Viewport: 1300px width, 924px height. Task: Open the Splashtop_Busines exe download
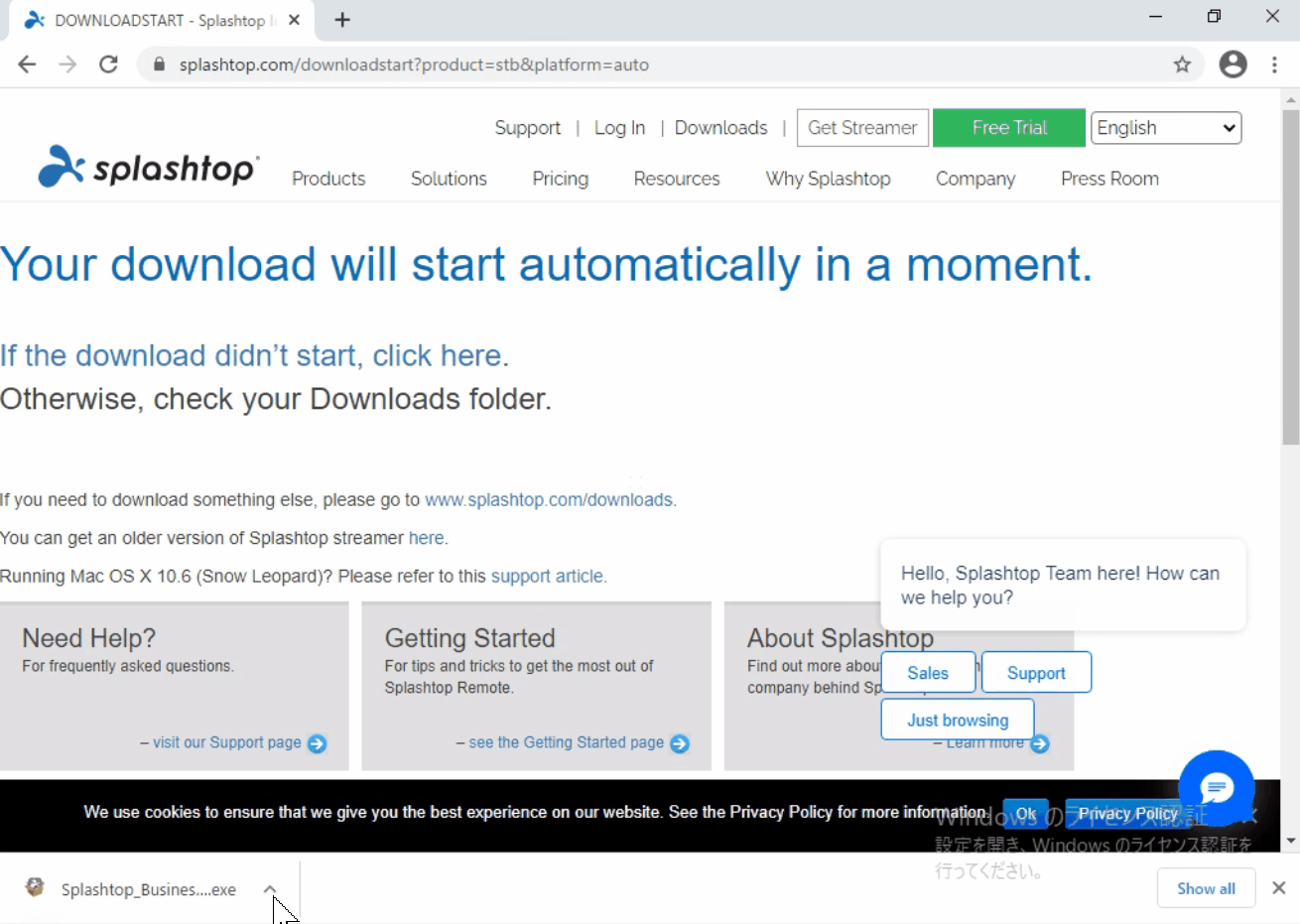(149, 889)
